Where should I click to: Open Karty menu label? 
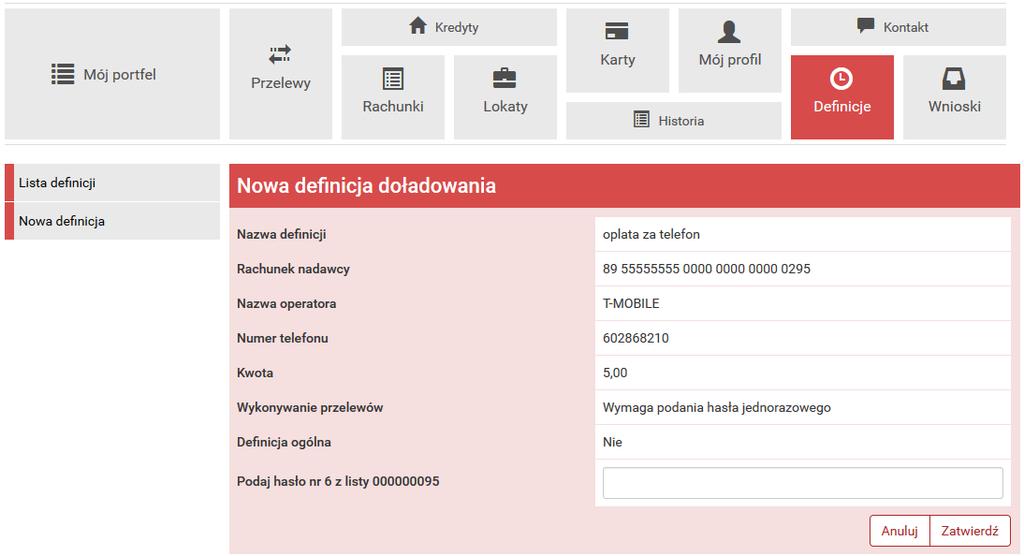(618, 59)
